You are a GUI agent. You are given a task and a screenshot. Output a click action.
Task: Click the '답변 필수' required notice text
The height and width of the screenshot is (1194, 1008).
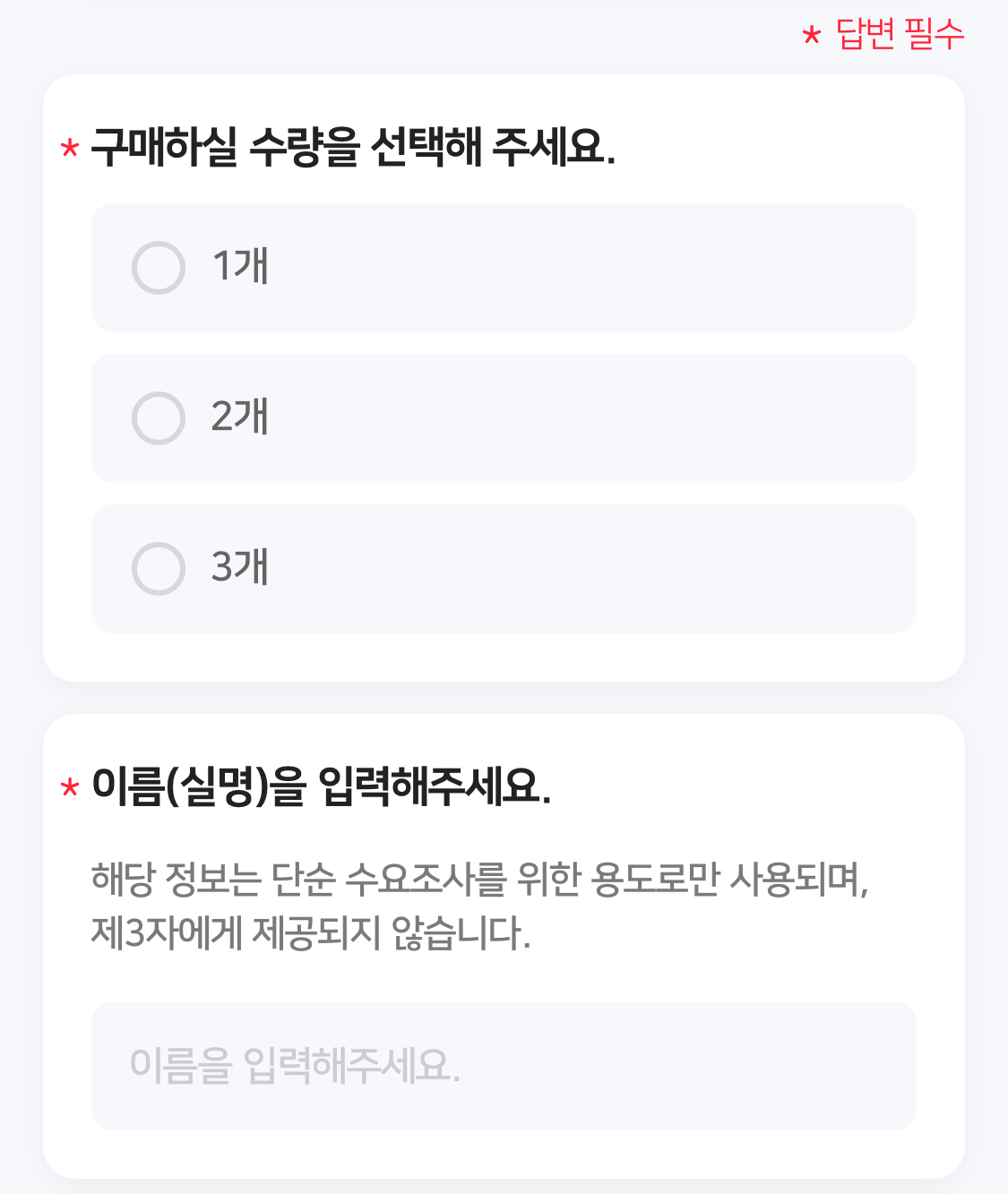pos(900,35)
